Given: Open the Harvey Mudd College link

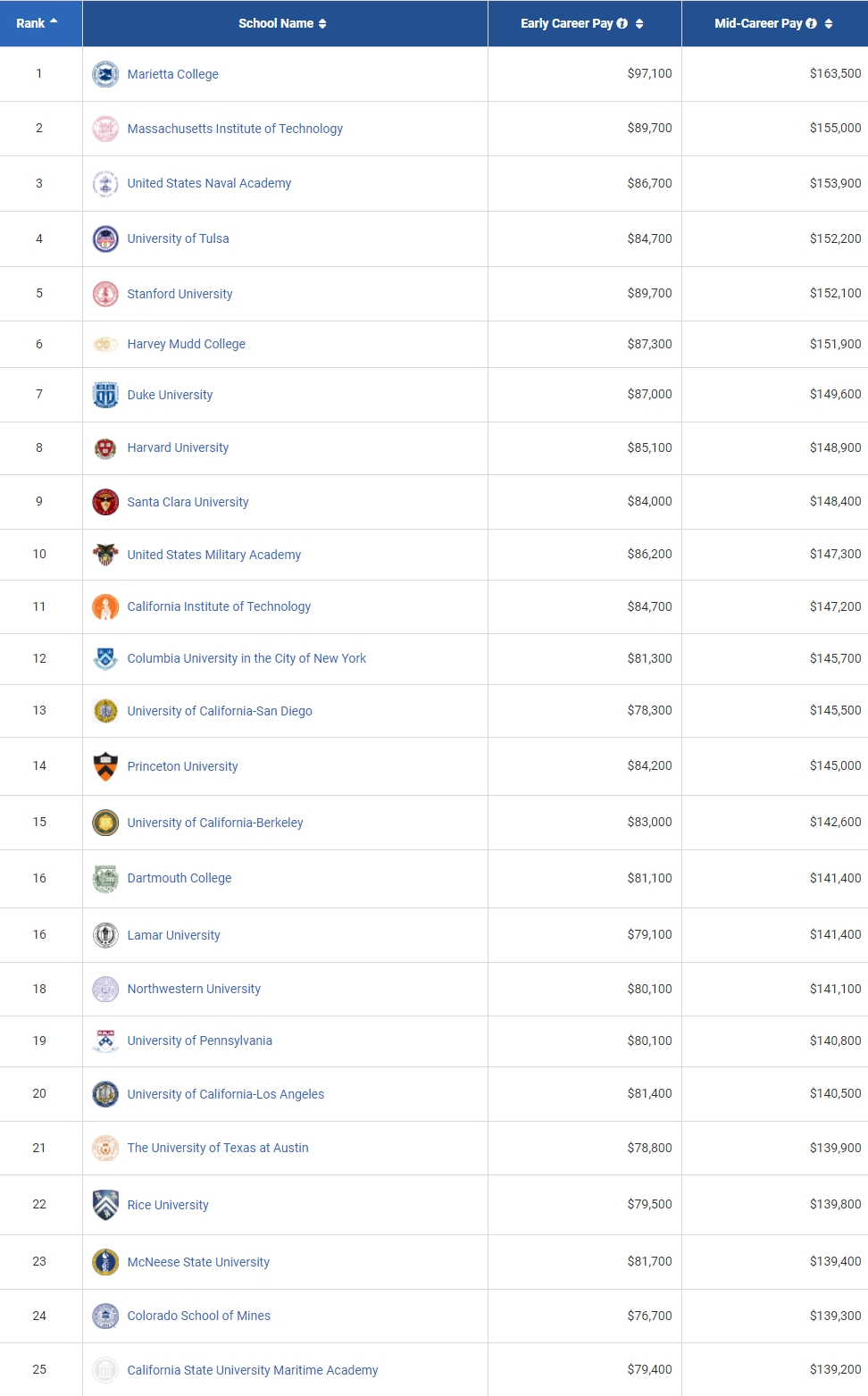Looking at the screenshot, I should 186,344.
